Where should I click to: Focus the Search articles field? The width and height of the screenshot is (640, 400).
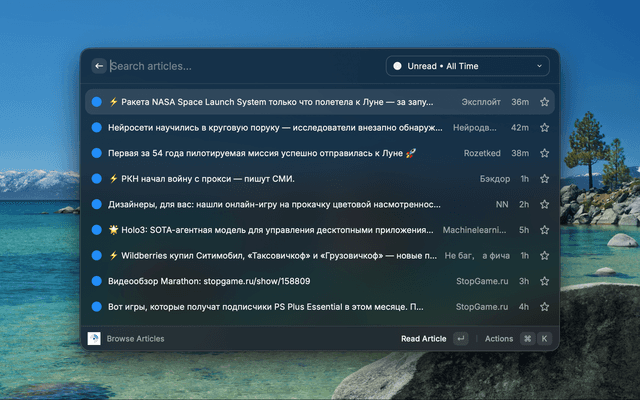tap(240, 66)
